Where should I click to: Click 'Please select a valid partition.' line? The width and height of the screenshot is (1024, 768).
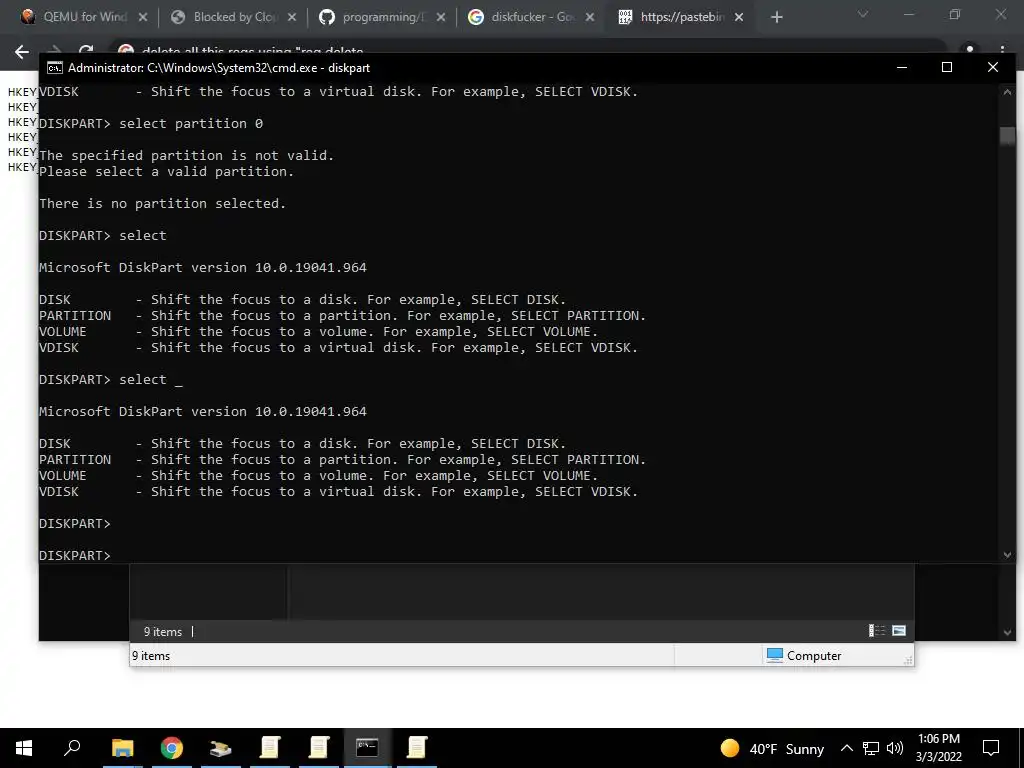pyautogui.click(x=167, y=172)
